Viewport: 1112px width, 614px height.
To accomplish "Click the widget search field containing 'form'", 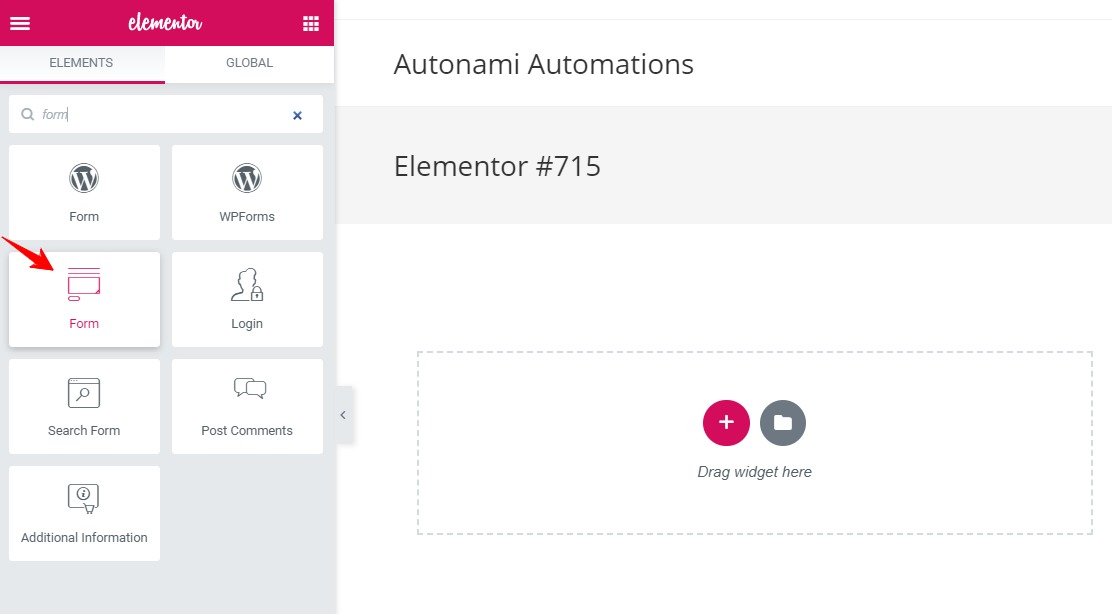I will pos(165,114).
